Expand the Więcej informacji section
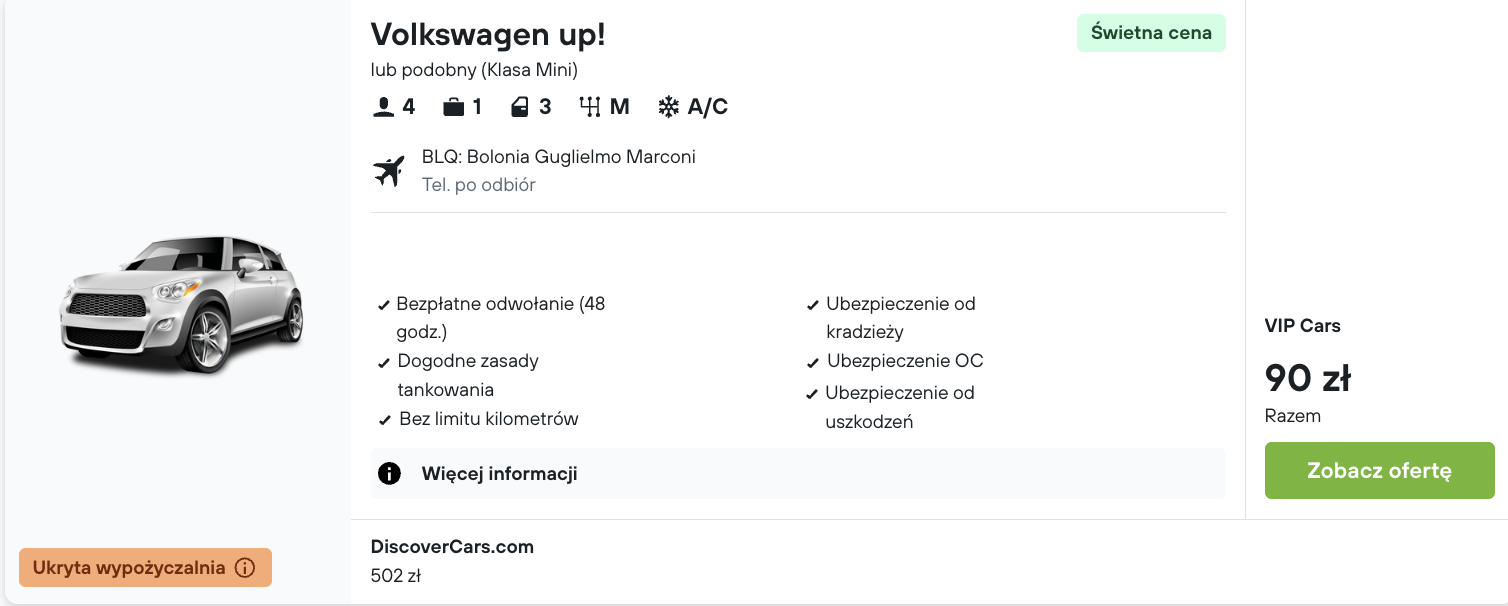The width and height of the screenshot is (1508, 606). (x=499, y=474)
